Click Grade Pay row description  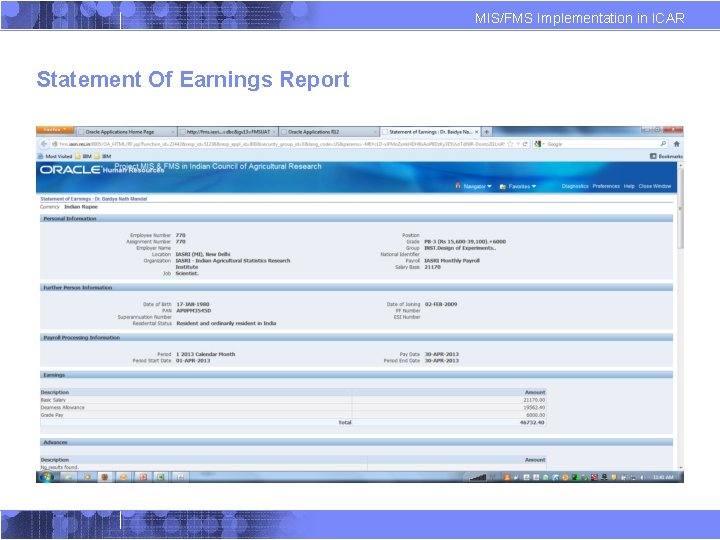click(x=52, y=415)
